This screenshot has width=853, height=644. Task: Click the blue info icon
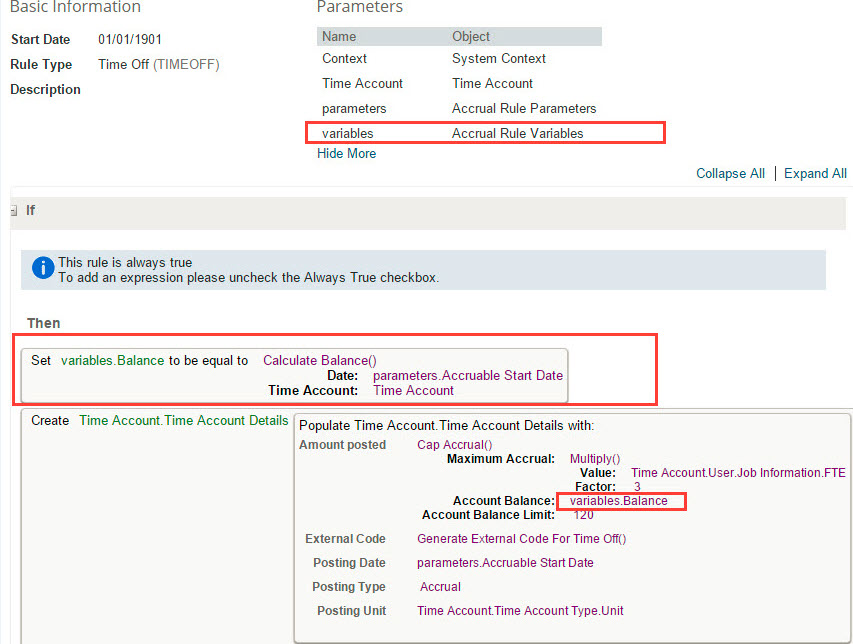pyautogui.click(x=43, y=268)
